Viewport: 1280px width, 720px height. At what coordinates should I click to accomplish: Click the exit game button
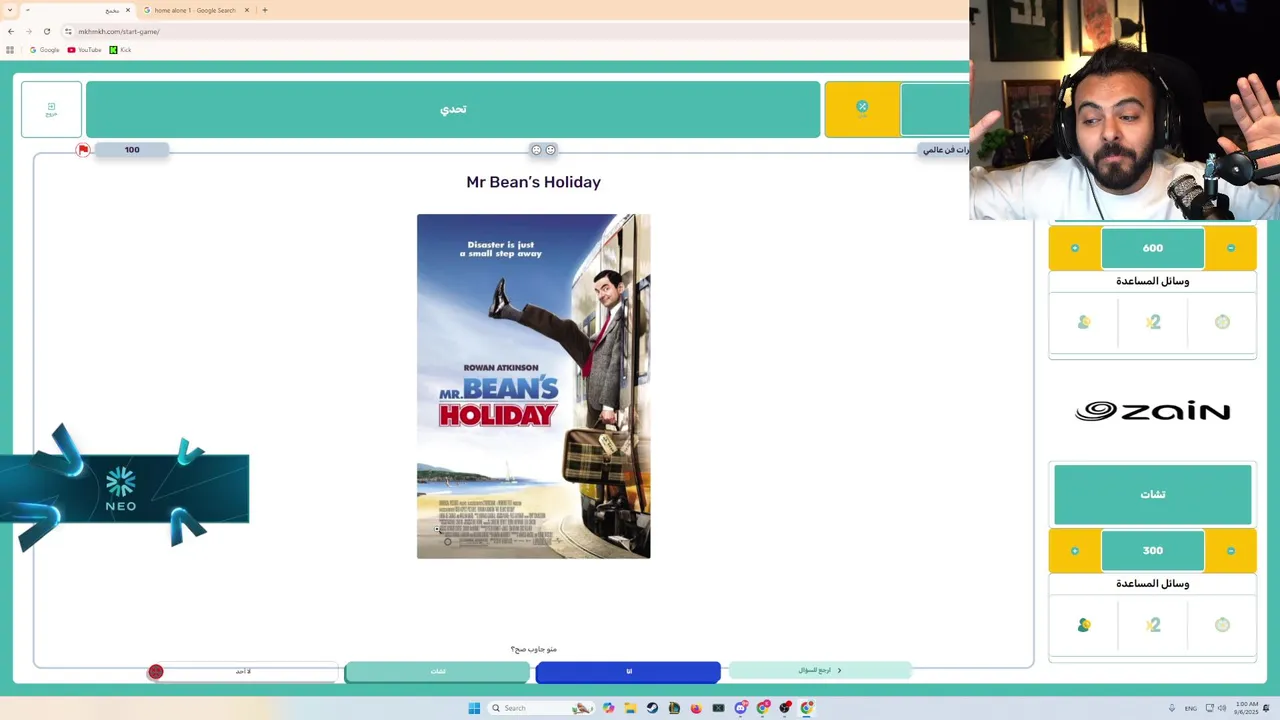pos(51,109)
